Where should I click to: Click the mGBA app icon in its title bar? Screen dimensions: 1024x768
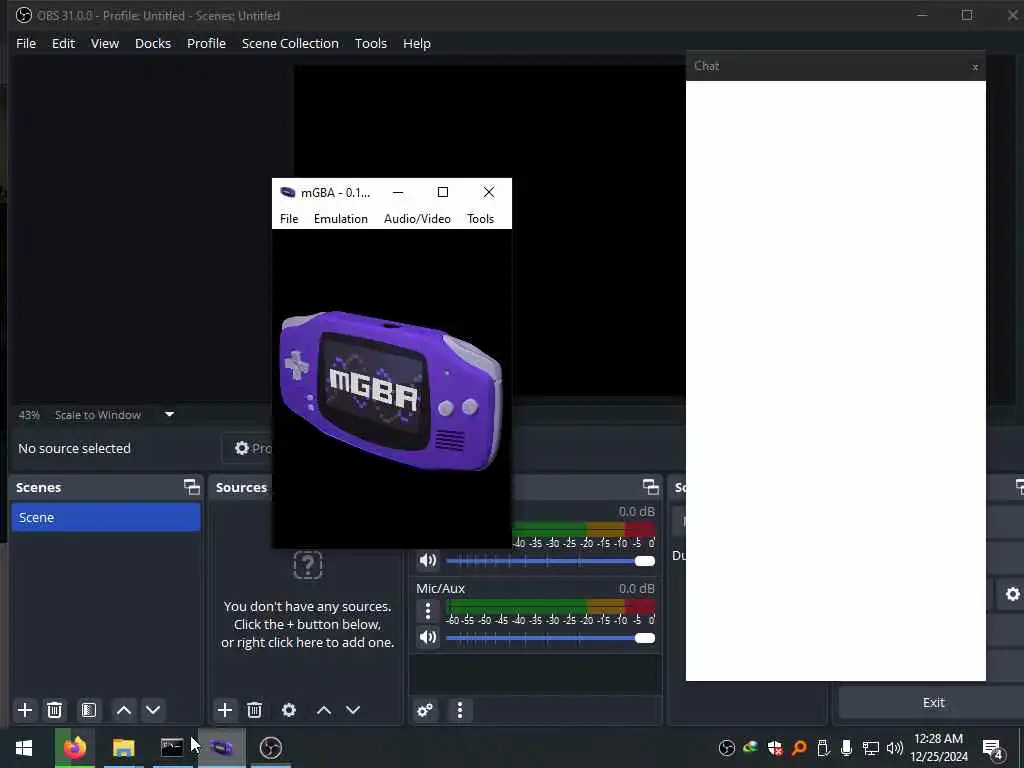pos(287,192)
